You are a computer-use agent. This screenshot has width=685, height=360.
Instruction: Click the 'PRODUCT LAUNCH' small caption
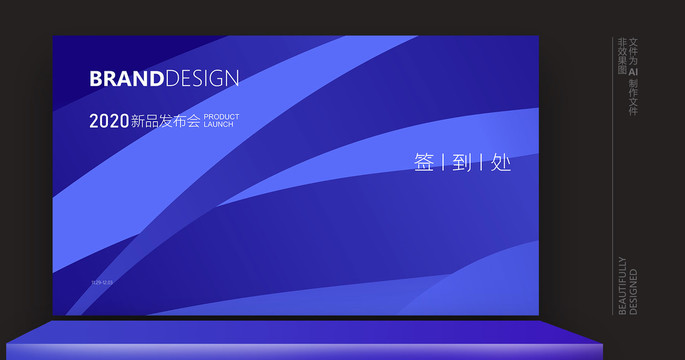pos(221,121)
